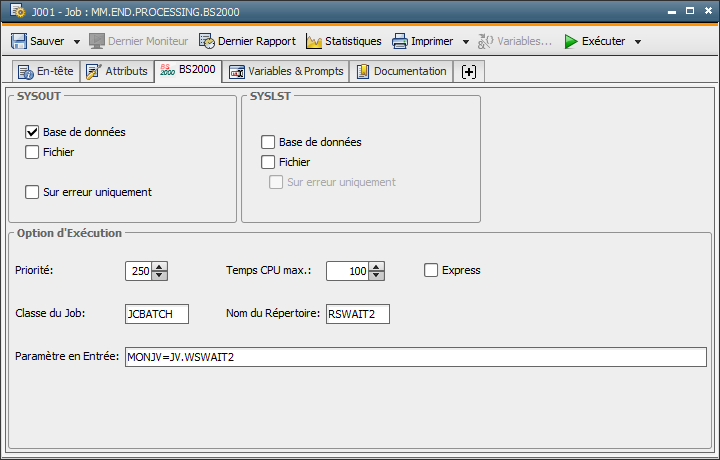Go to the Documentation tab

[400, 72]
